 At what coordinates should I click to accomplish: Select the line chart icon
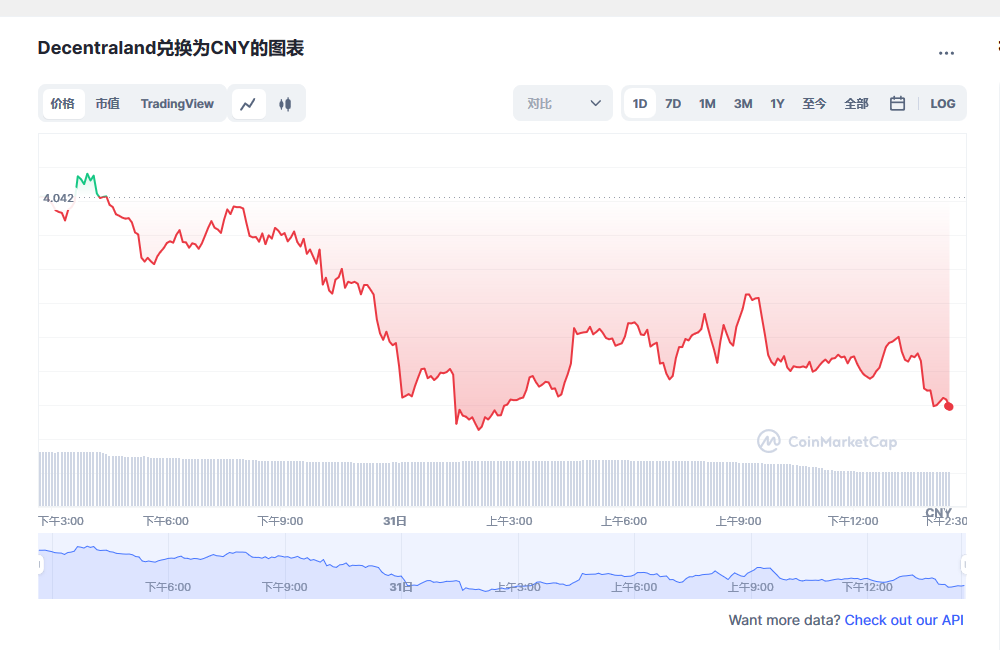tap(248, 103)
